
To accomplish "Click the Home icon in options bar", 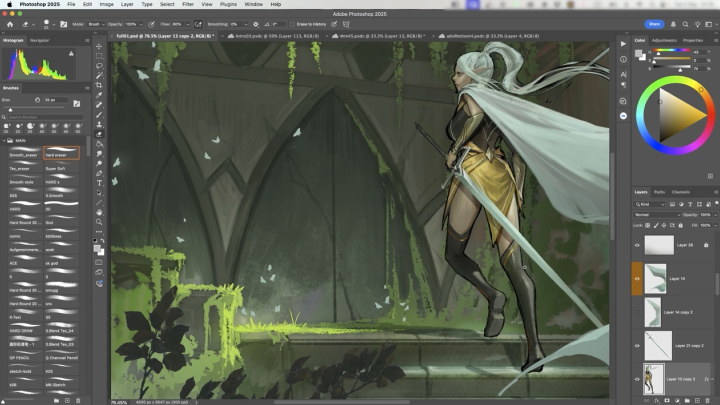I will 8,23.
